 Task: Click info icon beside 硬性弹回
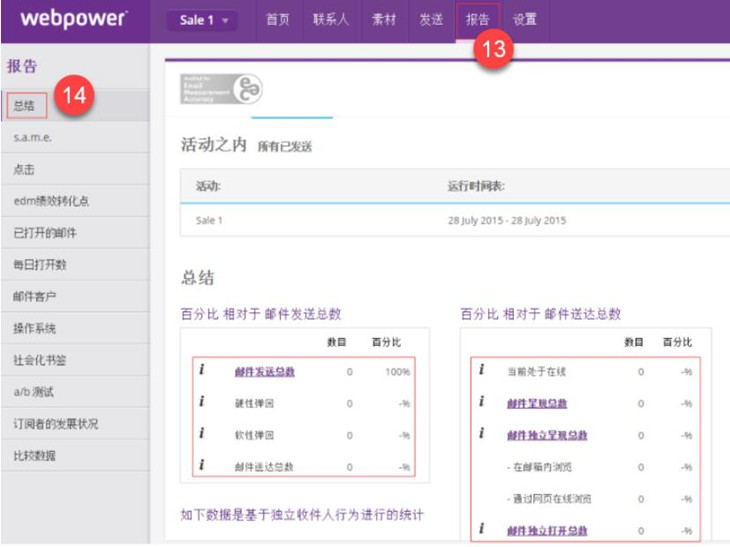pos(202,401)
